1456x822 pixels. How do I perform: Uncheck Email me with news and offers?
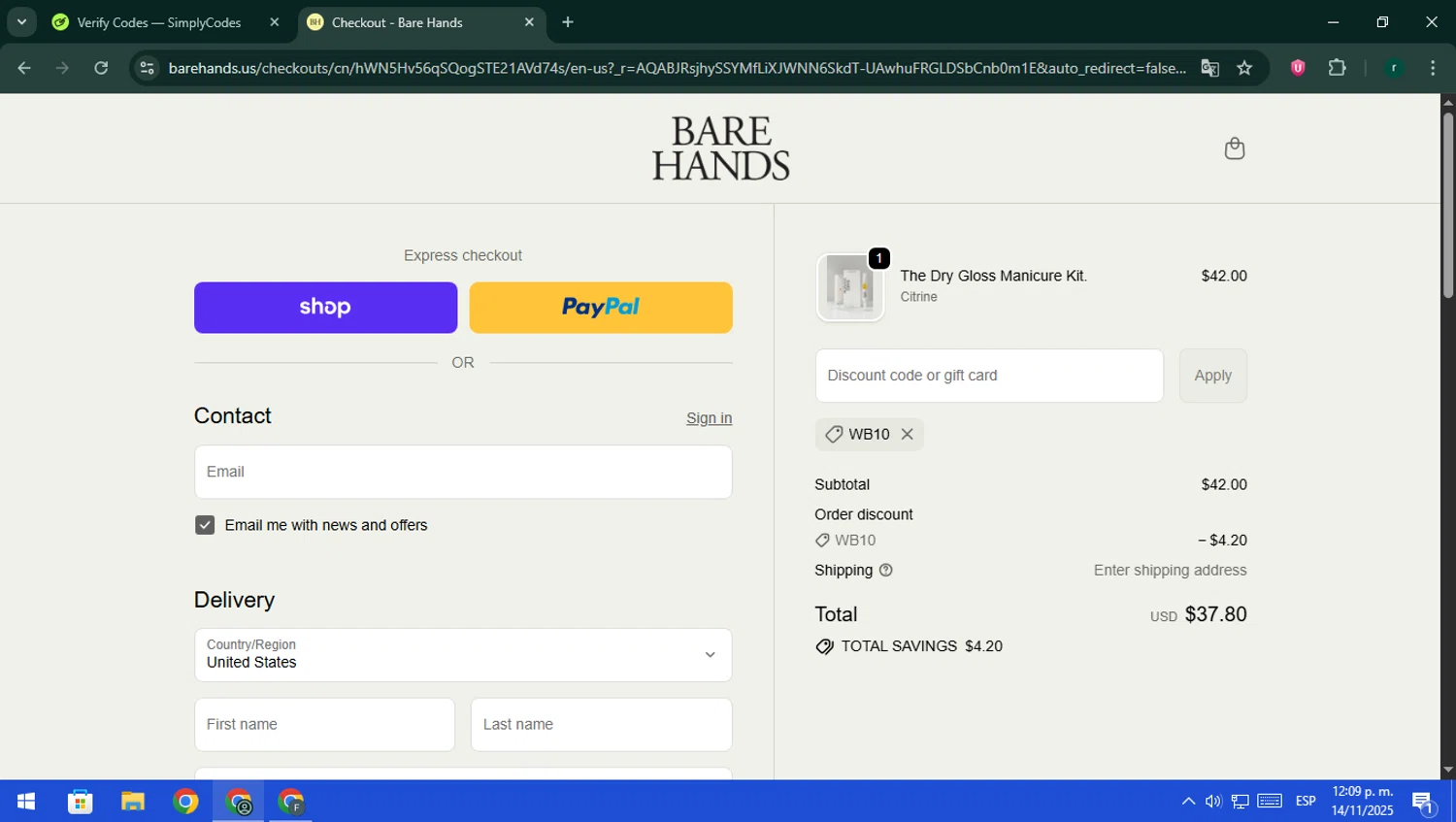205,525
